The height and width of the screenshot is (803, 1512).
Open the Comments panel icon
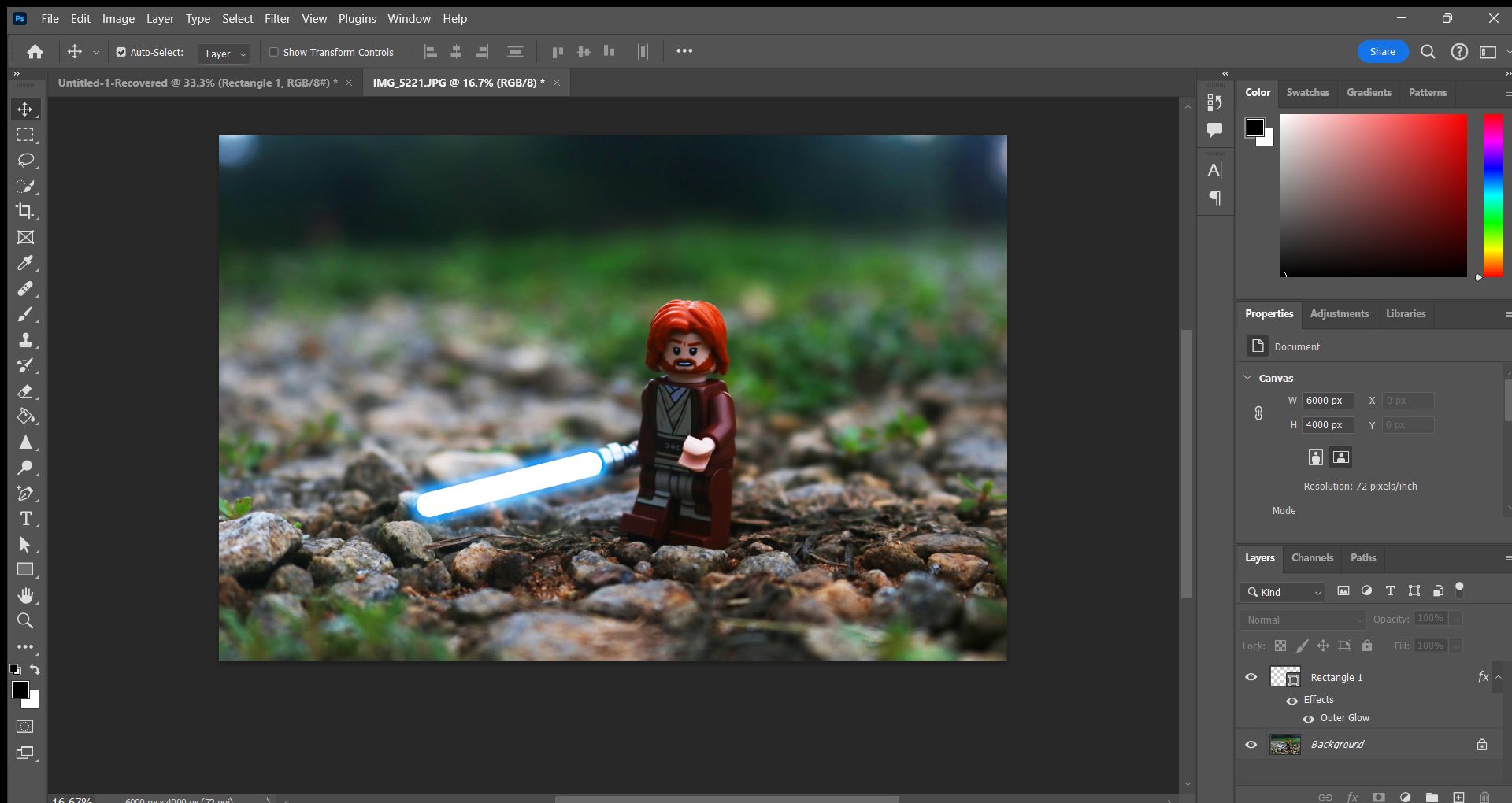point(1215,130)
